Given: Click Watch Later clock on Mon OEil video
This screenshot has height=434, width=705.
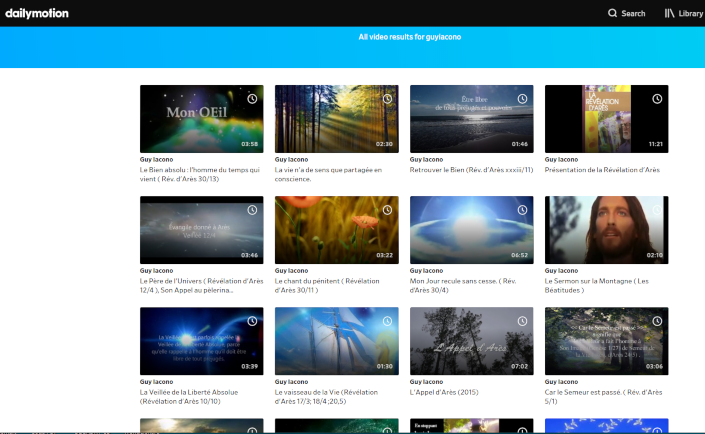Looking at the screenshot, I should [252, 99].
